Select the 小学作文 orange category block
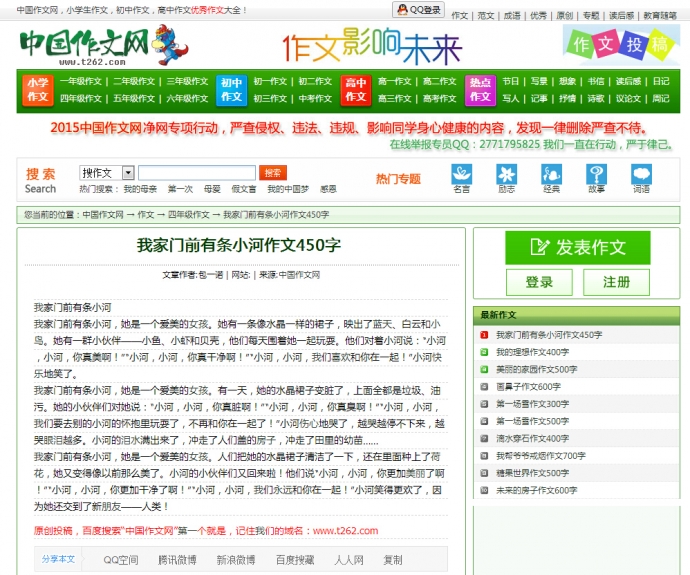Image resolution: width=690 pixels, height=575 pixels. pyautogui.click(x=38, y=89)
